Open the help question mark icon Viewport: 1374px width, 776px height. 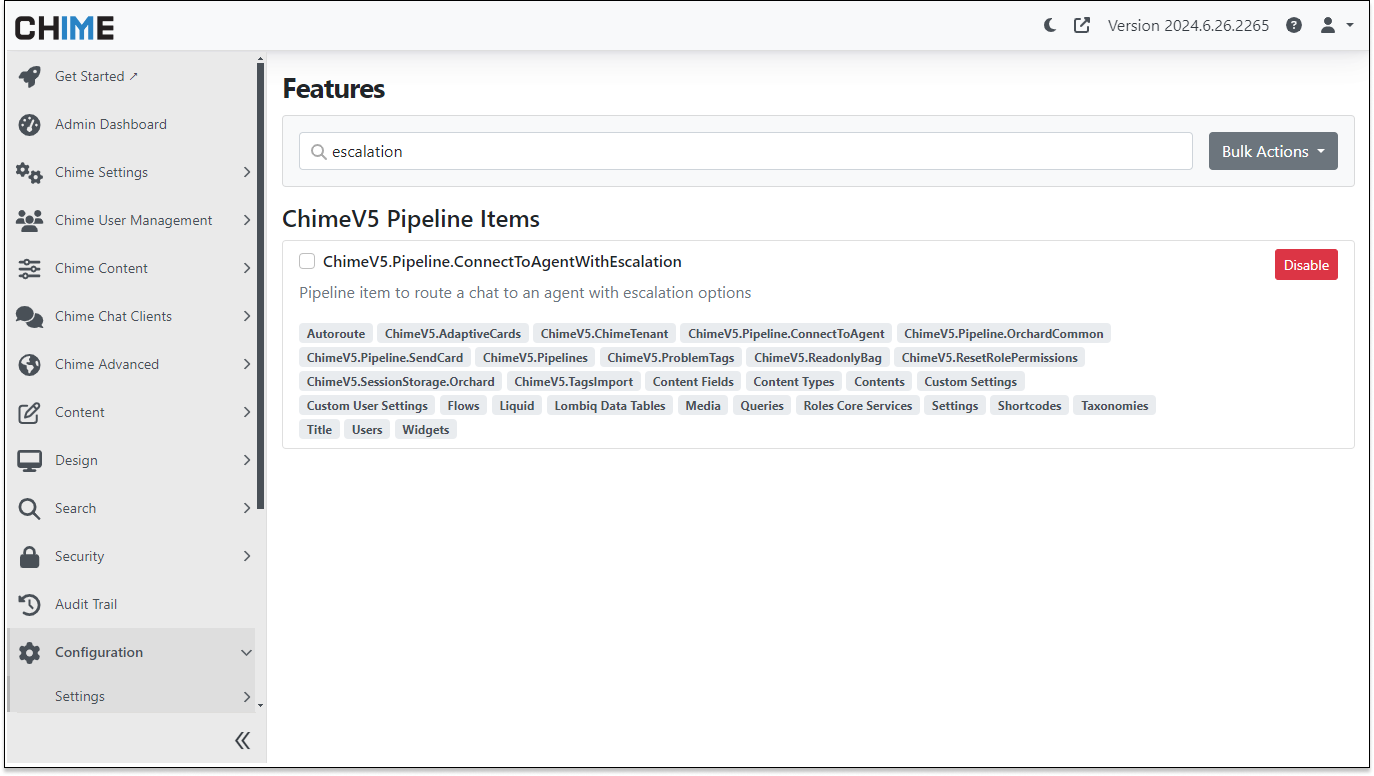pyautogui.click(x=1294, y=25)
